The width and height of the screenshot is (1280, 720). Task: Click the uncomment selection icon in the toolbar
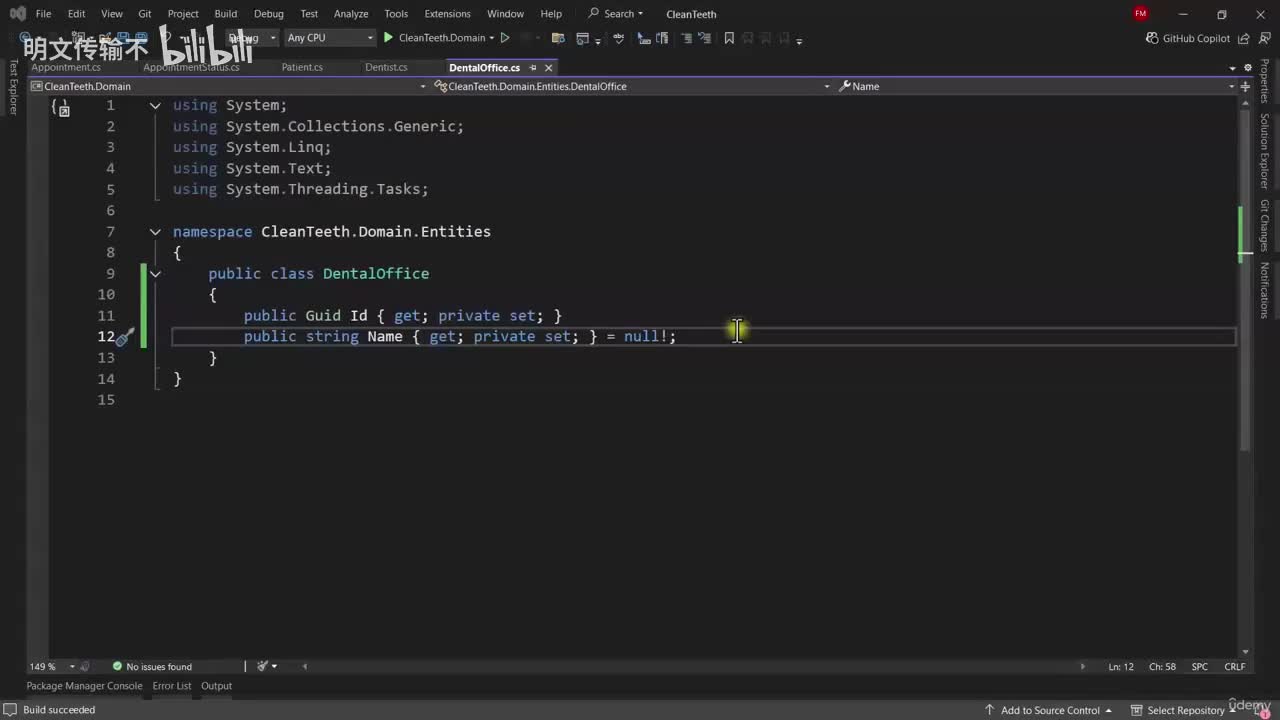tap(705, 38)
